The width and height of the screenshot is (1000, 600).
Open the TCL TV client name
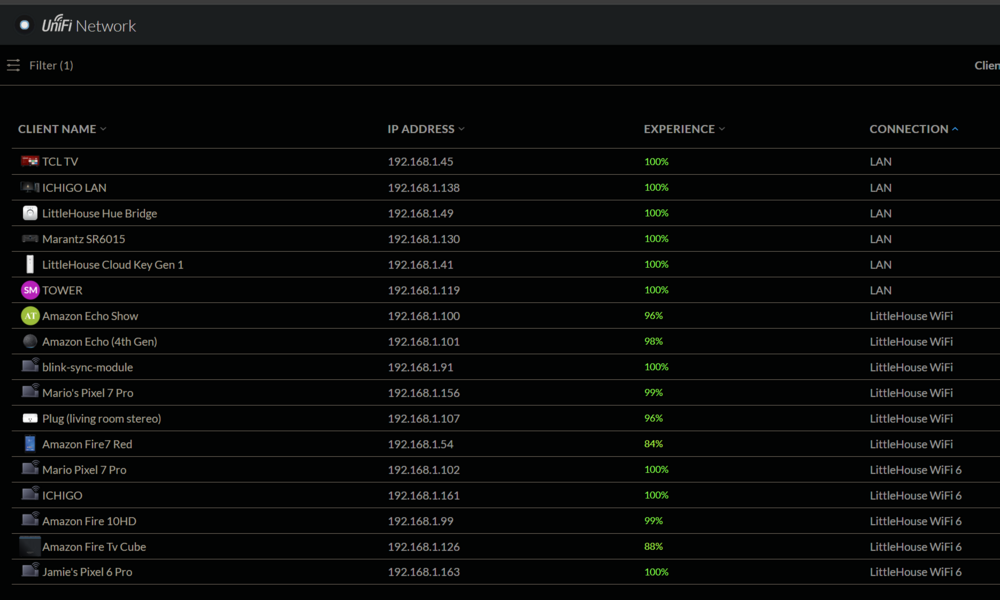pos(60,161)
